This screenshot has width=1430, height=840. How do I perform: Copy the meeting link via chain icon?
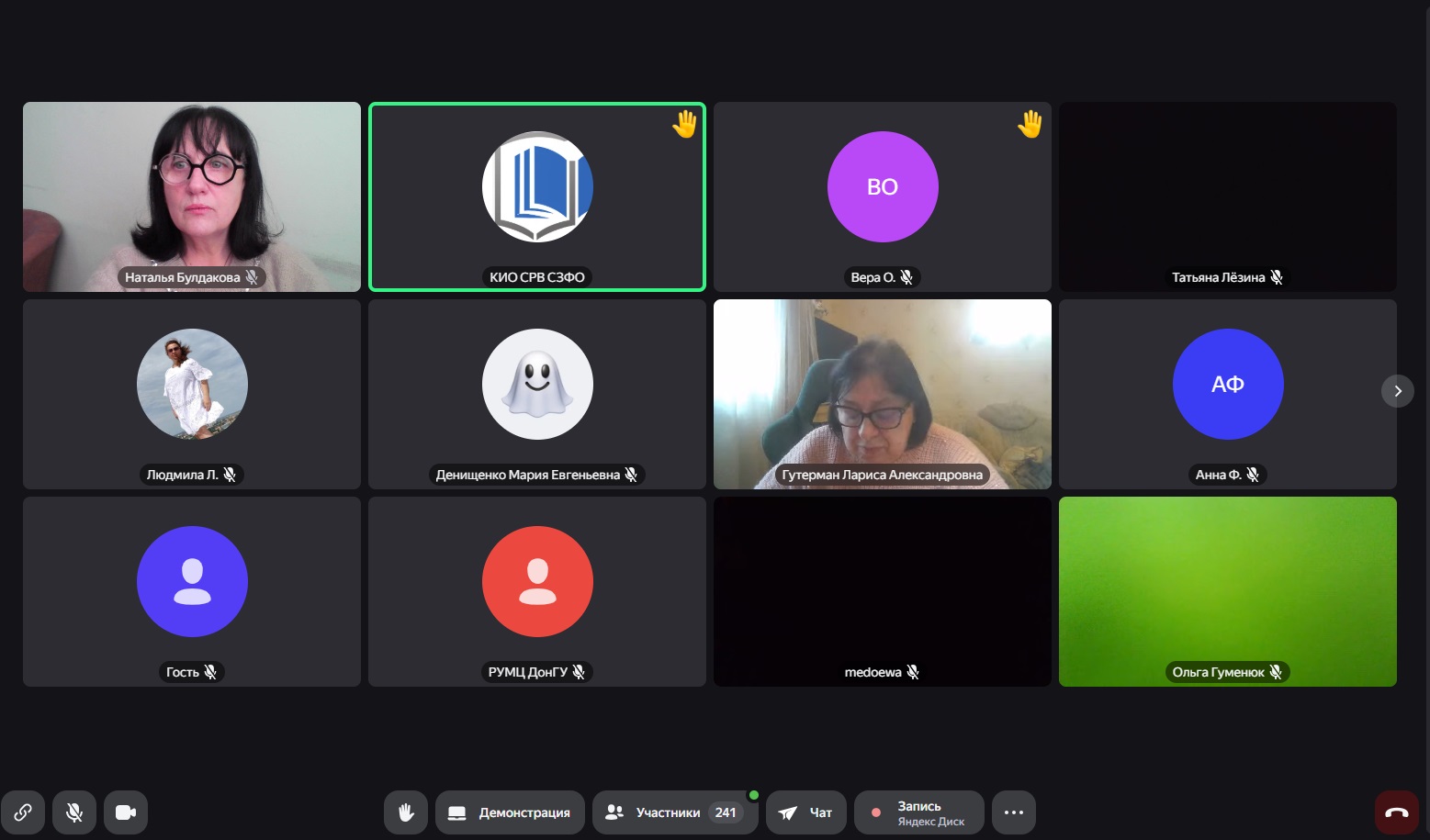tap(23, 812)
